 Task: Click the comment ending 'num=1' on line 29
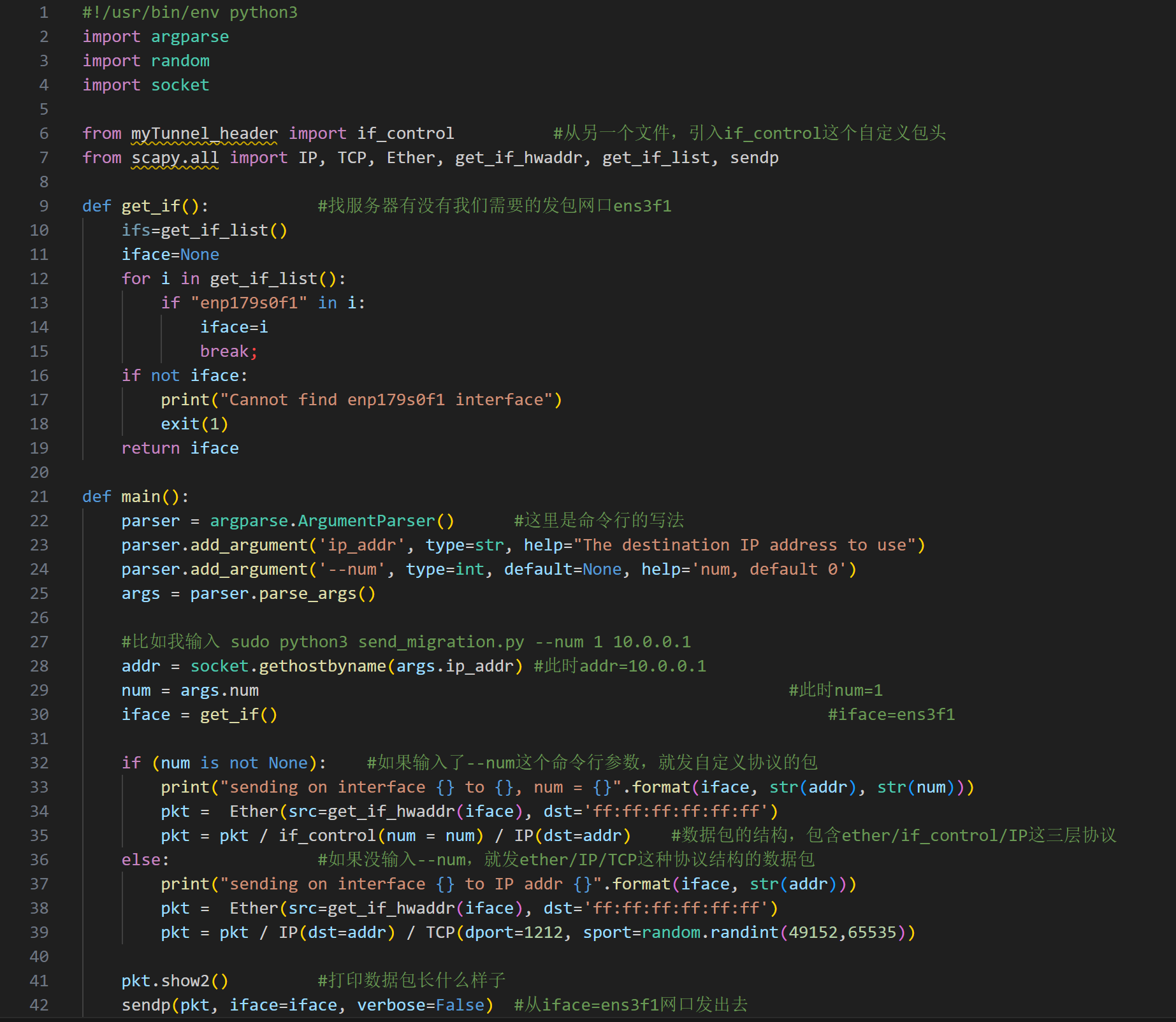click(x=836, y=691)
